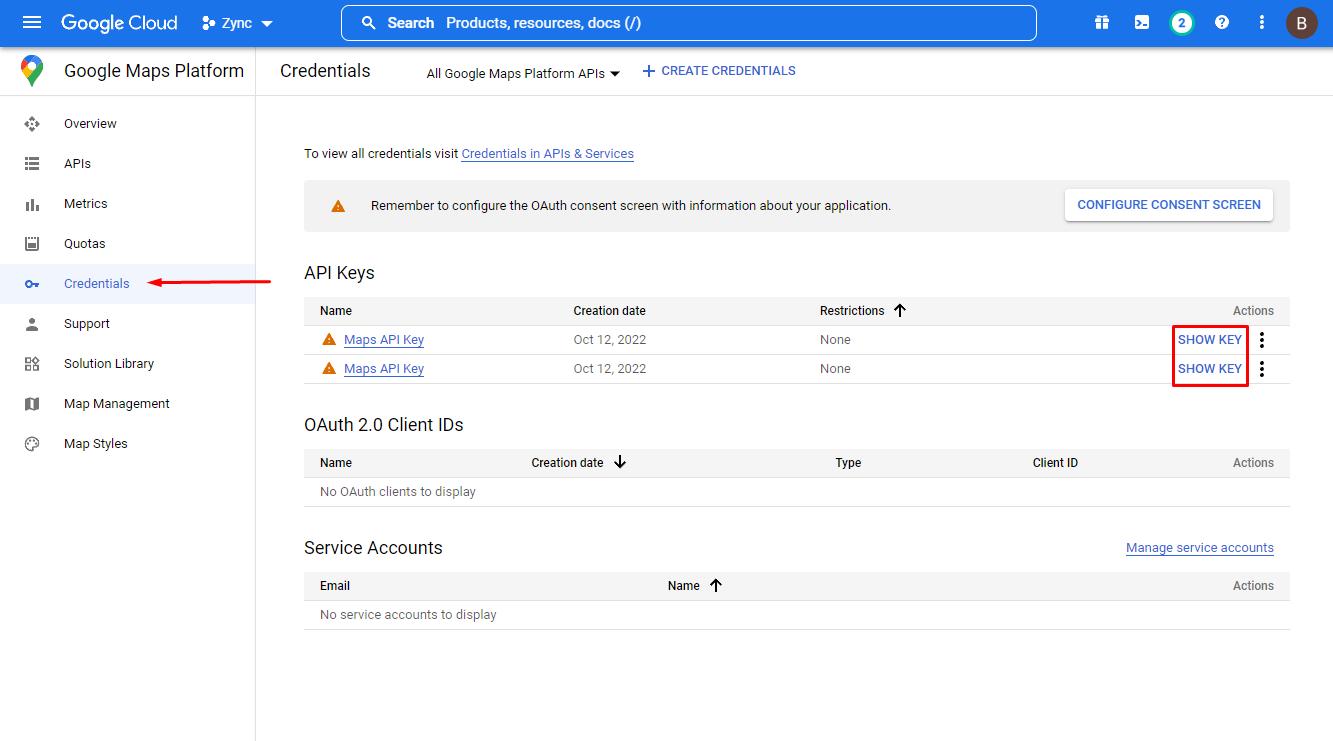Click the Map Styles palette icon
This screenshot has width=1333, height=741.
[32, 444]
